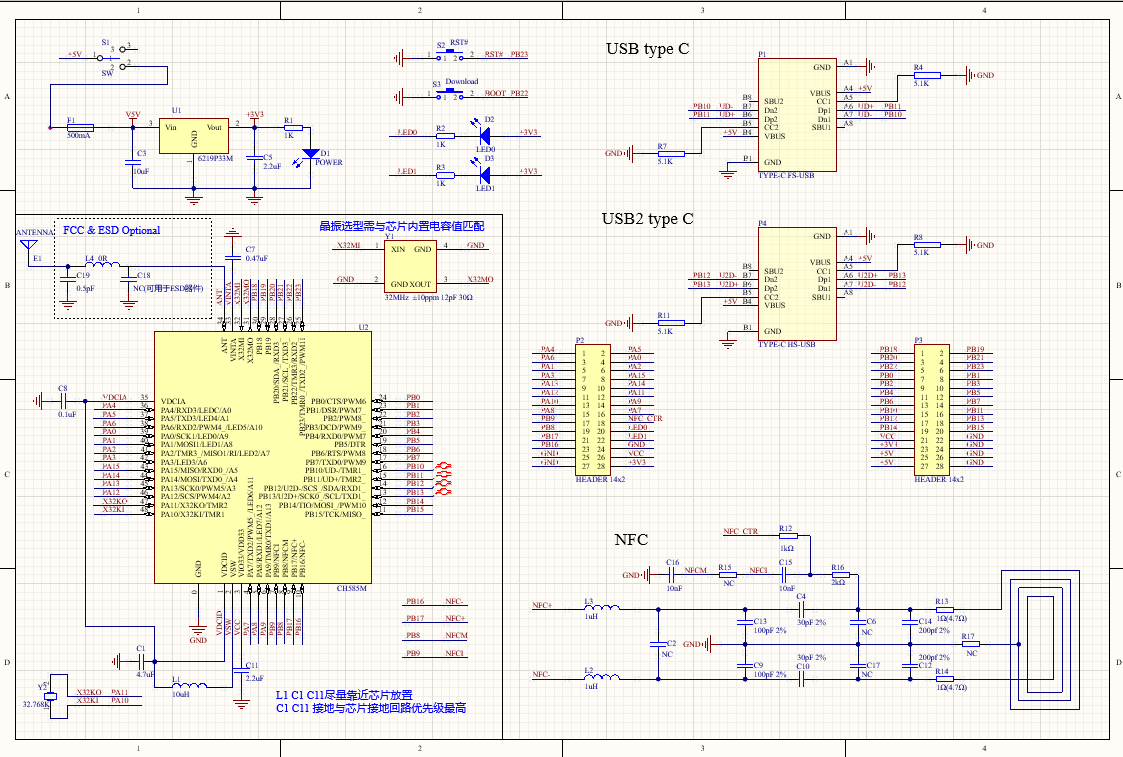The width and height of the screenshot is (1123, 757).
Task: Select resistor R1 1K near +3V3
Action: (x=294, y=128)
